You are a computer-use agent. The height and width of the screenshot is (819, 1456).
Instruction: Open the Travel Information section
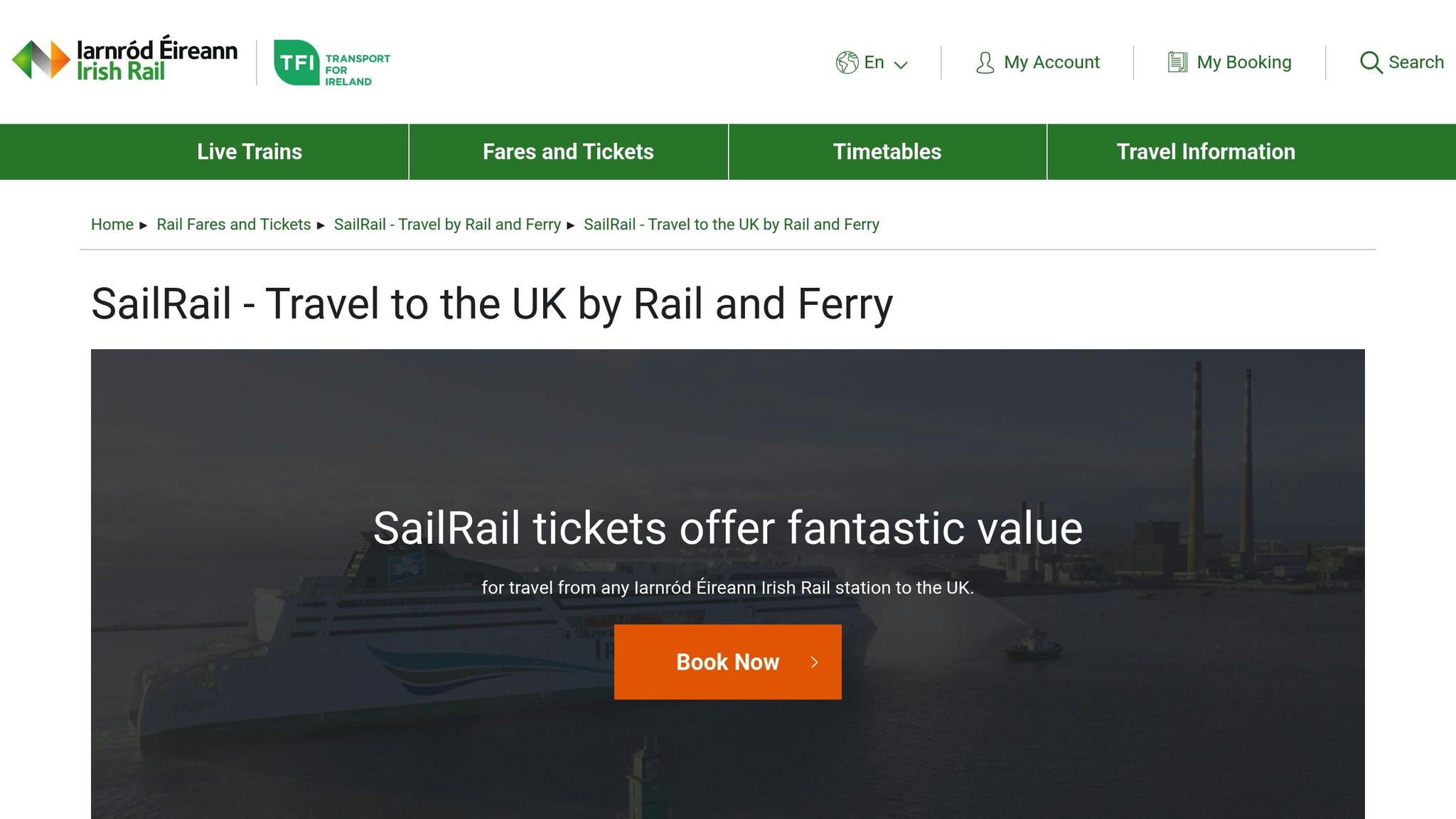(1206, 151)
